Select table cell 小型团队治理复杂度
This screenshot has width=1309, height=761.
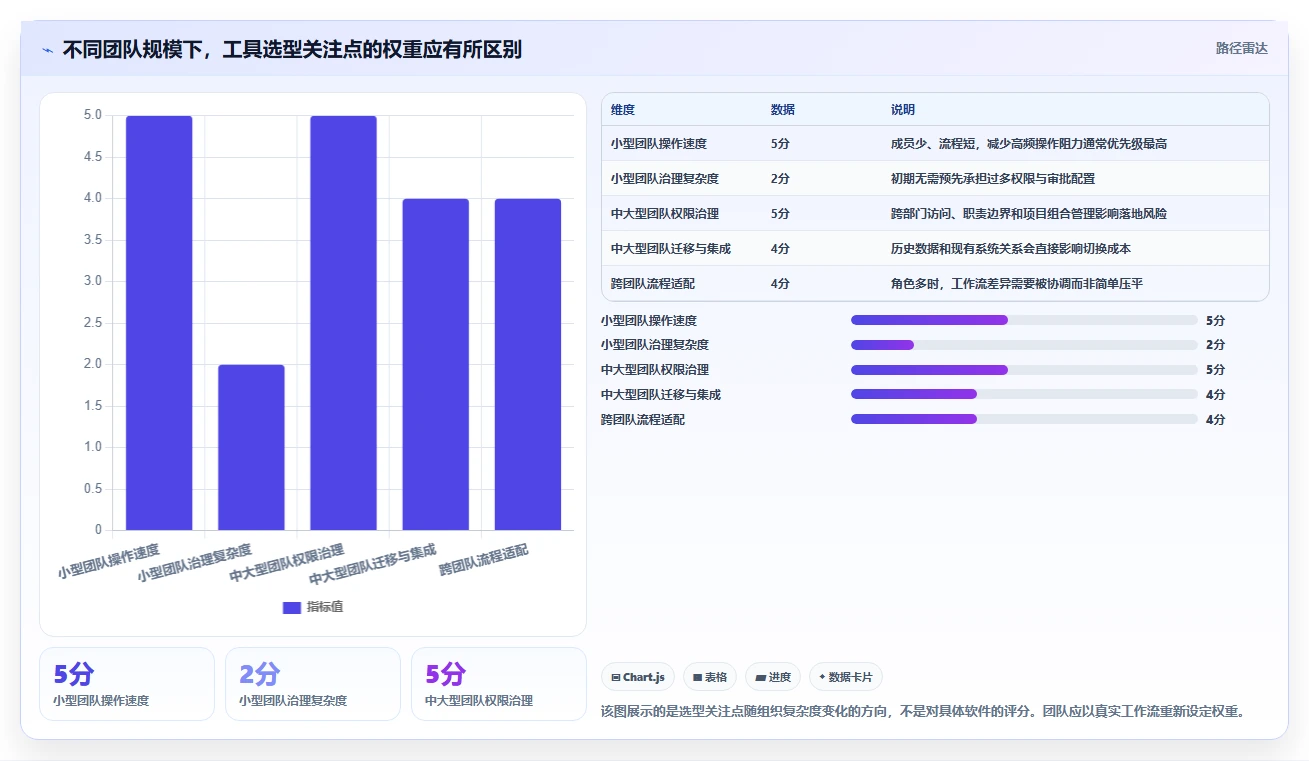click(x=665, y=179)
